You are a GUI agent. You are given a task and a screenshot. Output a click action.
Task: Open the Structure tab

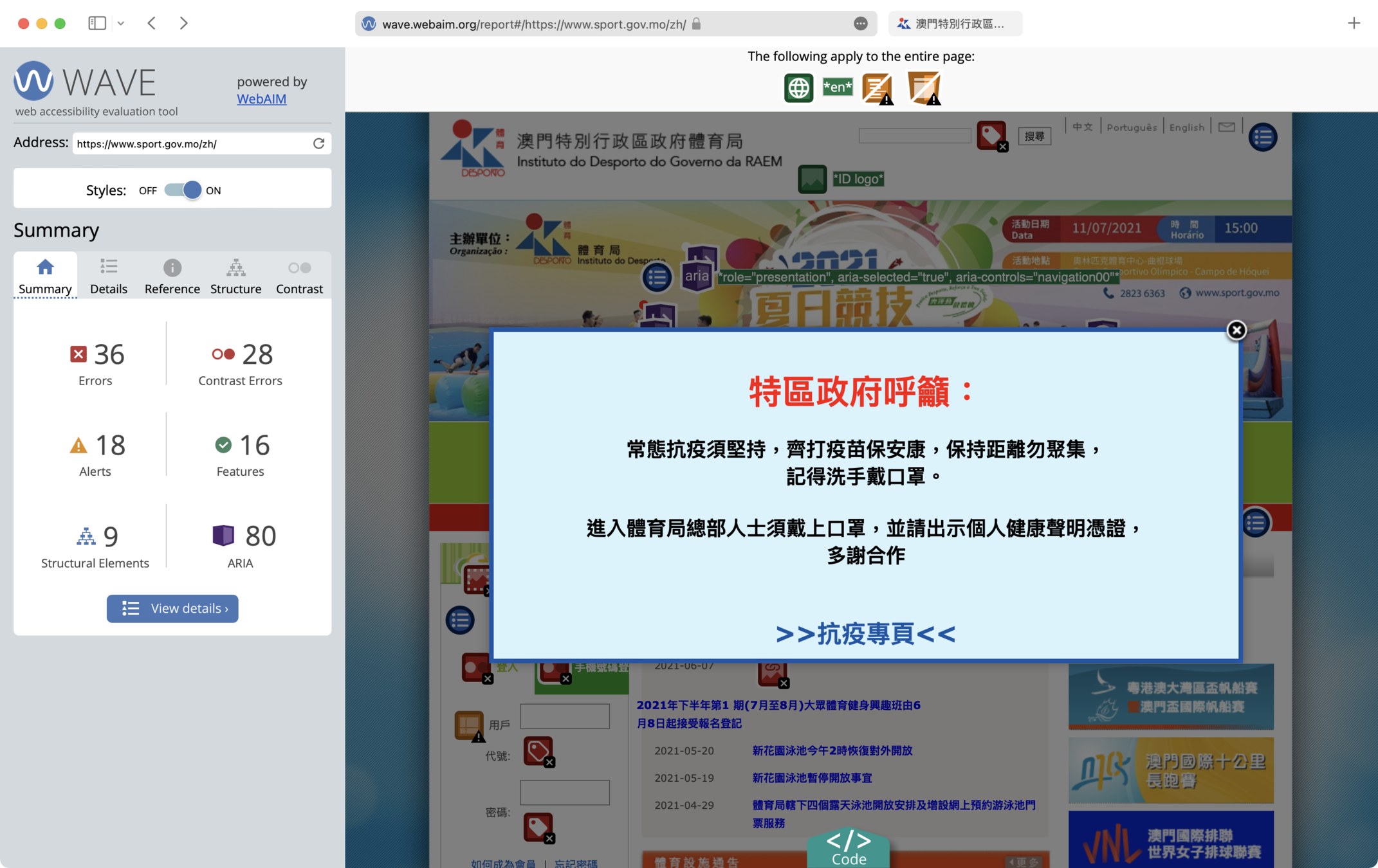(235, 276)
